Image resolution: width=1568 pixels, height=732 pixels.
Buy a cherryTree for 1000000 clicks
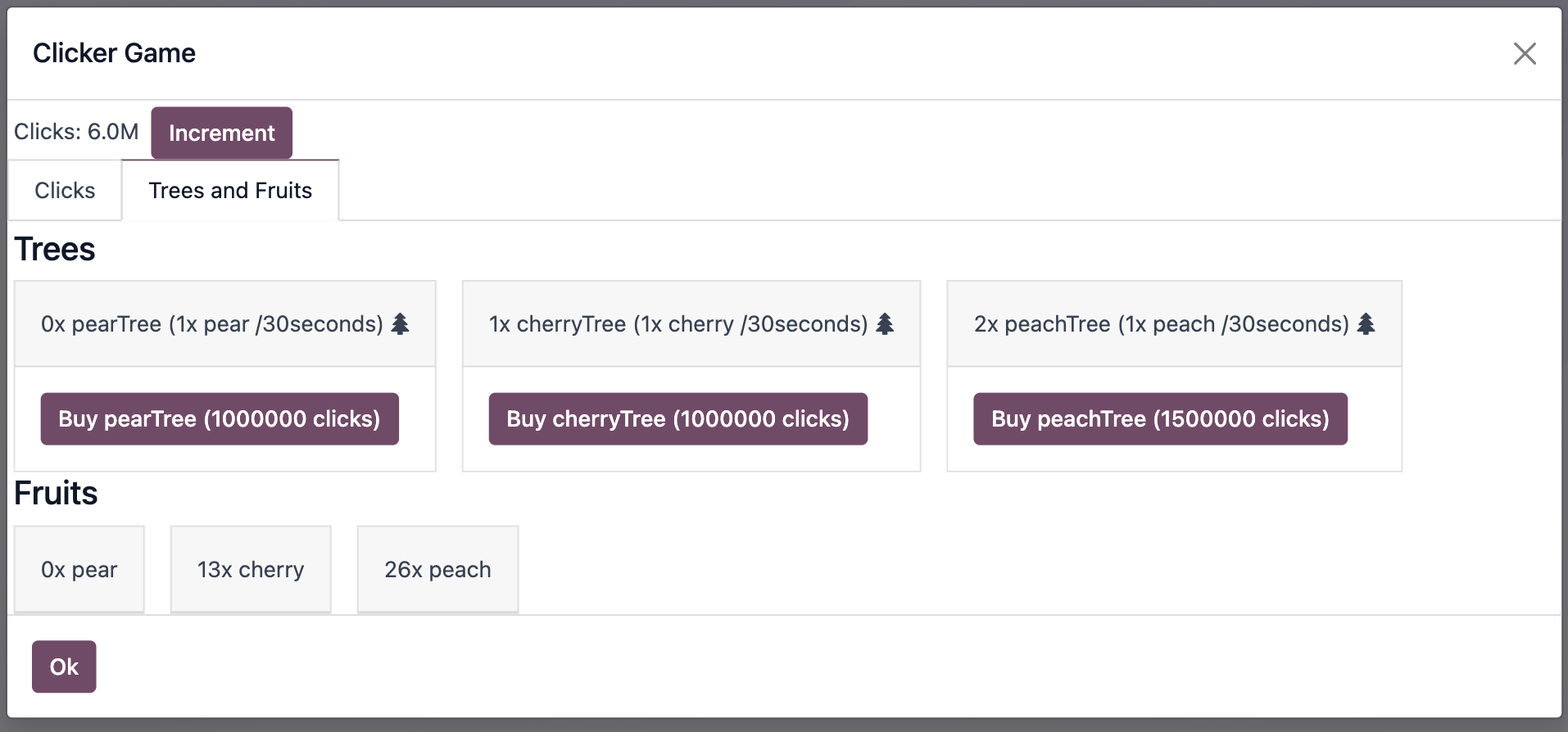point(678,418)
